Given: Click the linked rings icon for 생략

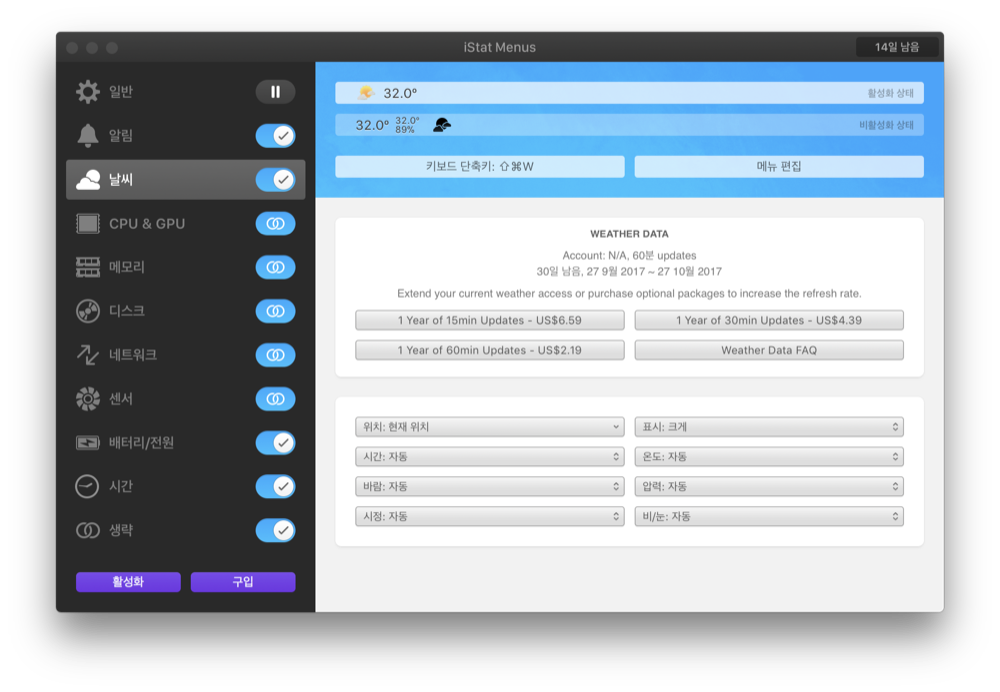Looking at the screenshot, I should pyautogui.click(x=88, y=530).
